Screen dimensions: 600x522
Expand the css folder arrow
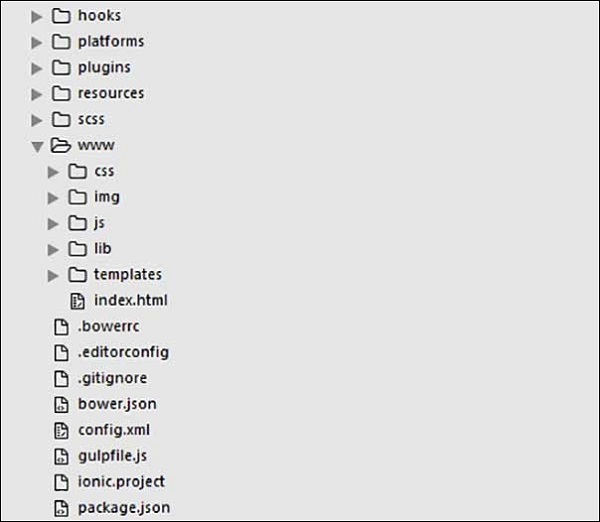pyautogui.click(x=53, y=172)
